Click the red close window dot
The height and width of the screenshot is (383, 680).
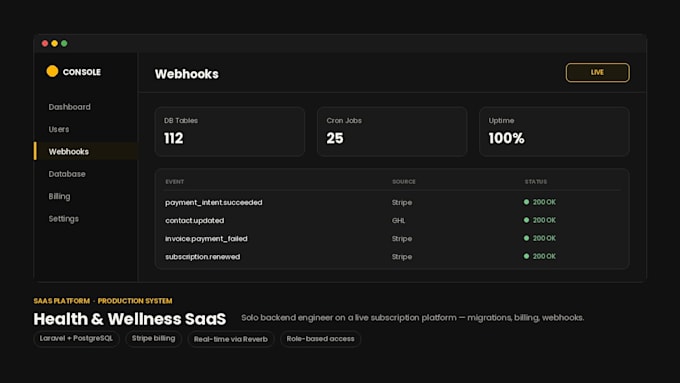point(45,43)
